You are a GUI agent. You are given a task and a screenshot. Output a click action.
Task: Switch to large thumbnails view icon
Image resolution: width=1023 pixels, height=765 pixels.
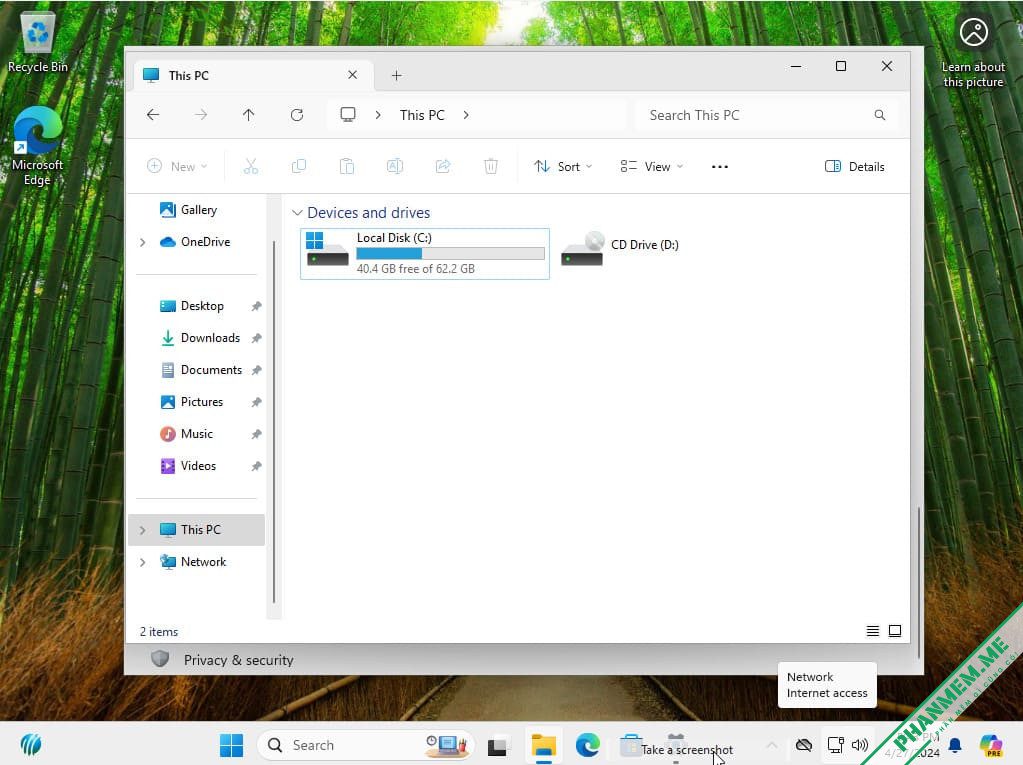coord(895,631)
